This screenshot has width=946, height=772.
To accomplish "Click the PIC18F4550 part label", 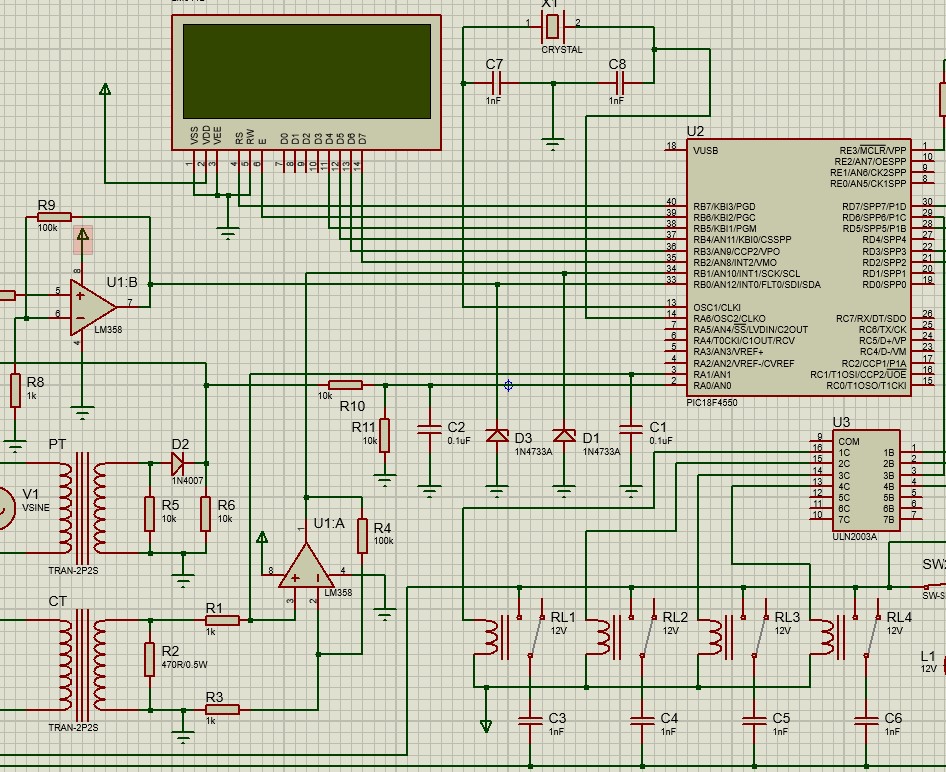I will click(x=712, y=402).
